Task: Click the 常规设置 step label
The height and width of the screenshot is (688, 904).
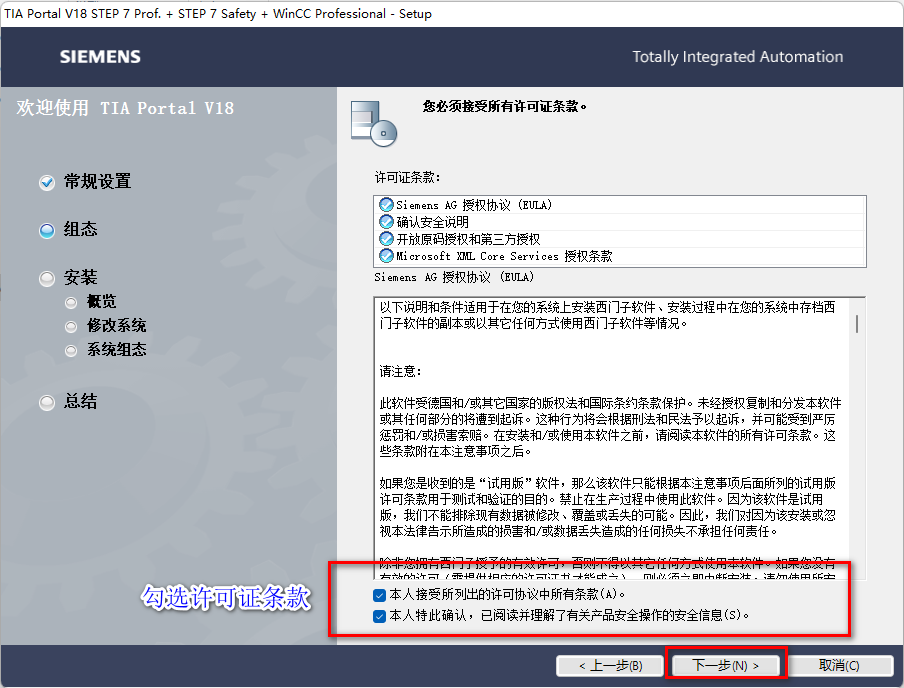Action: click(97, 182)
